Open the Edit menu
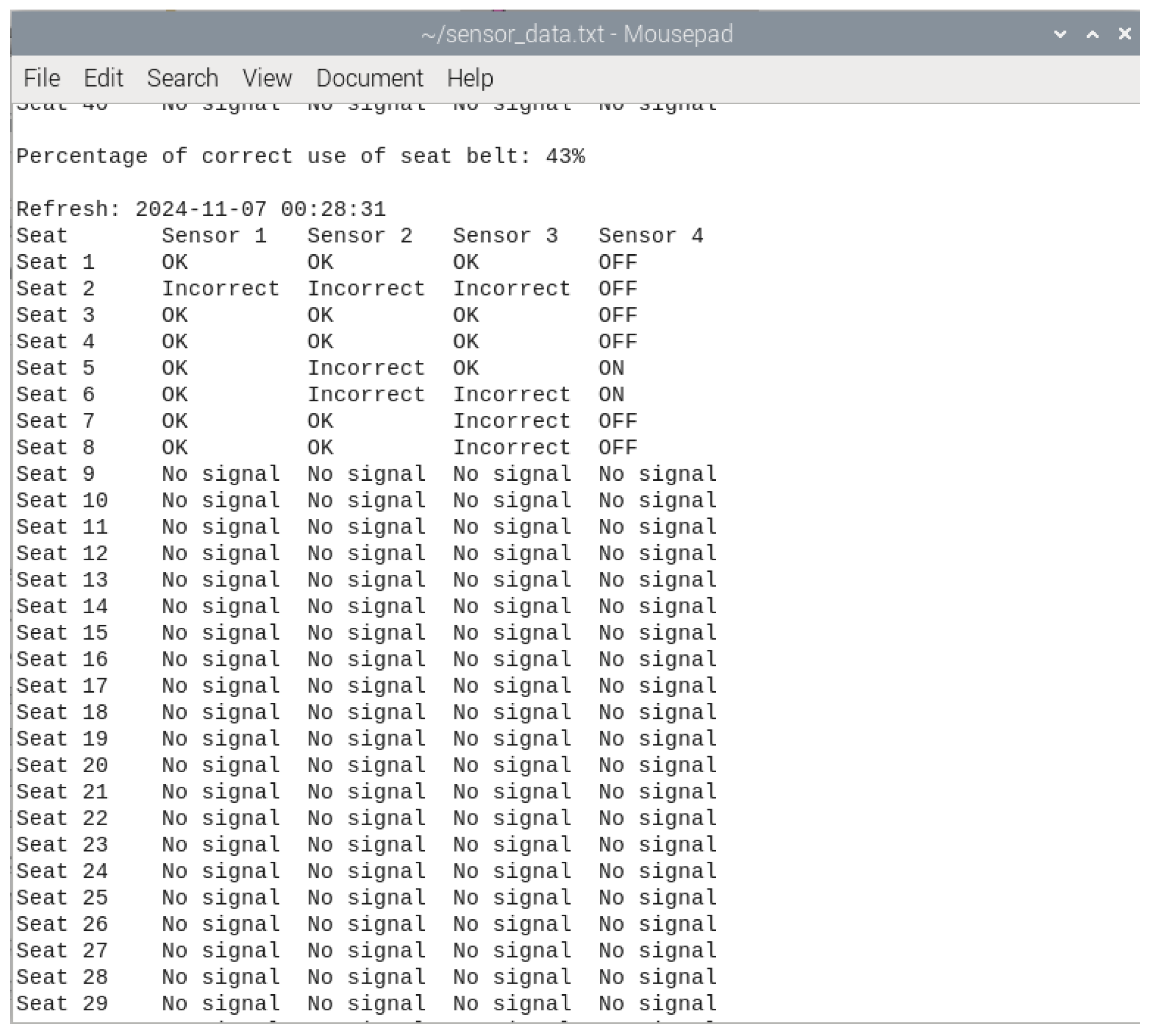This screenshot has height=1036, width=1150. 104,78
